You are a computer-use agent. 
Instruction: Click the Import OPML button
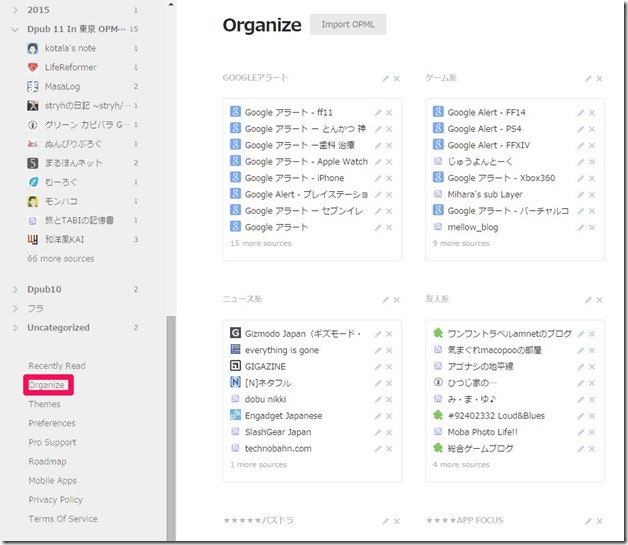pyautogui.click(x=348, y=24)
